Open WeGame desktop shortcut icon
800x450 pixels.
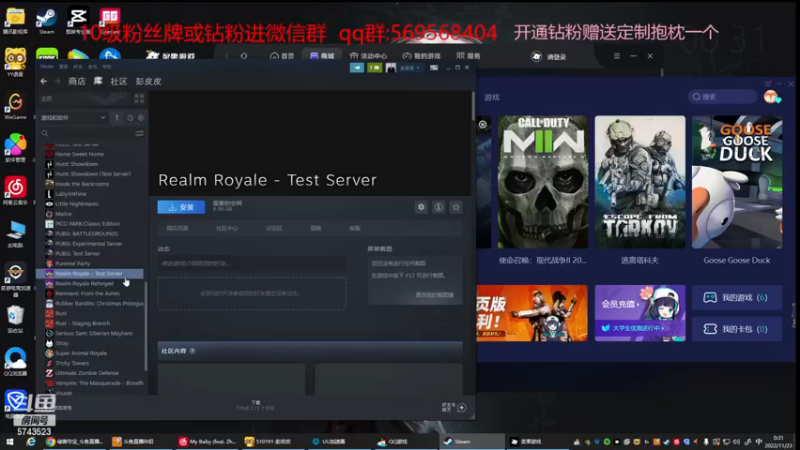point(15,106)
